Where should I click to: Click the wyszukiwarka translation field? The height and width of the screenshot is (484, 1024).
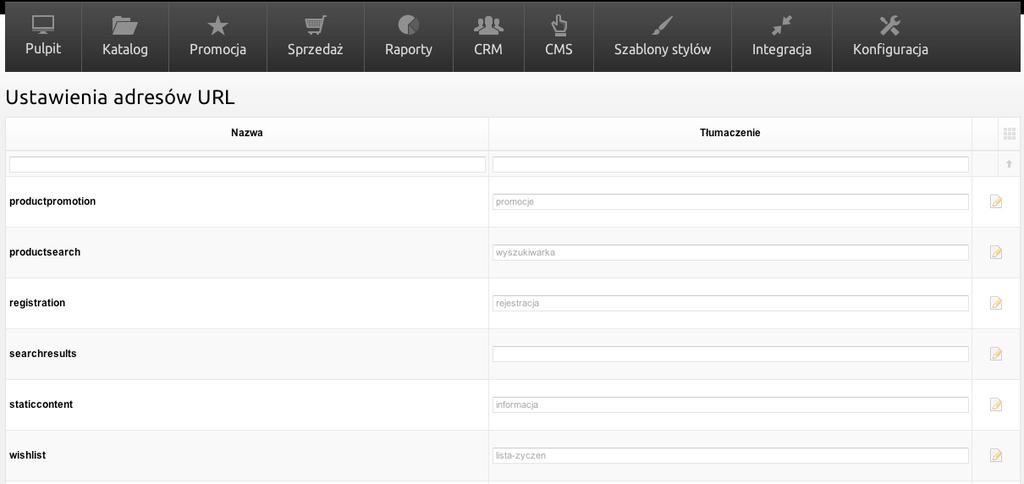(x=730, y=252)
